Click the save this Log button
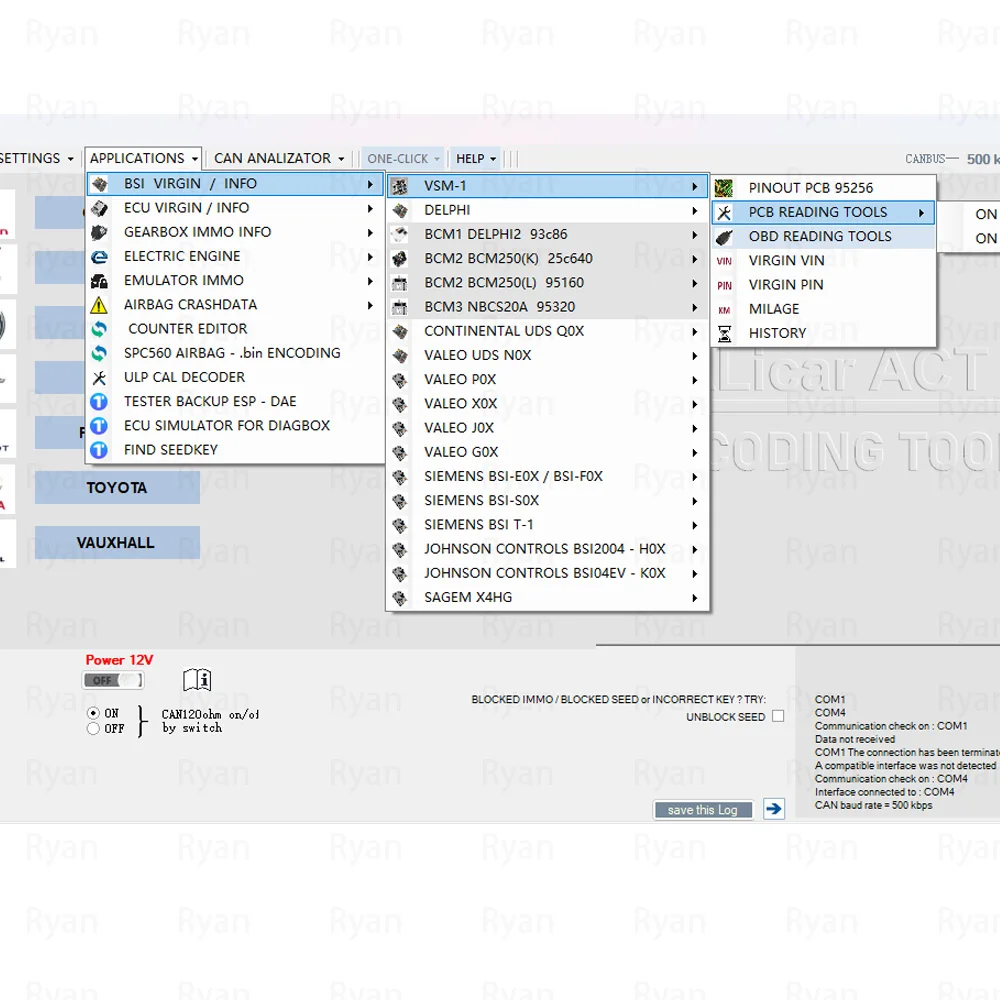The width and height of the screenshot is (1000, 1000). (x=703, y=810)
